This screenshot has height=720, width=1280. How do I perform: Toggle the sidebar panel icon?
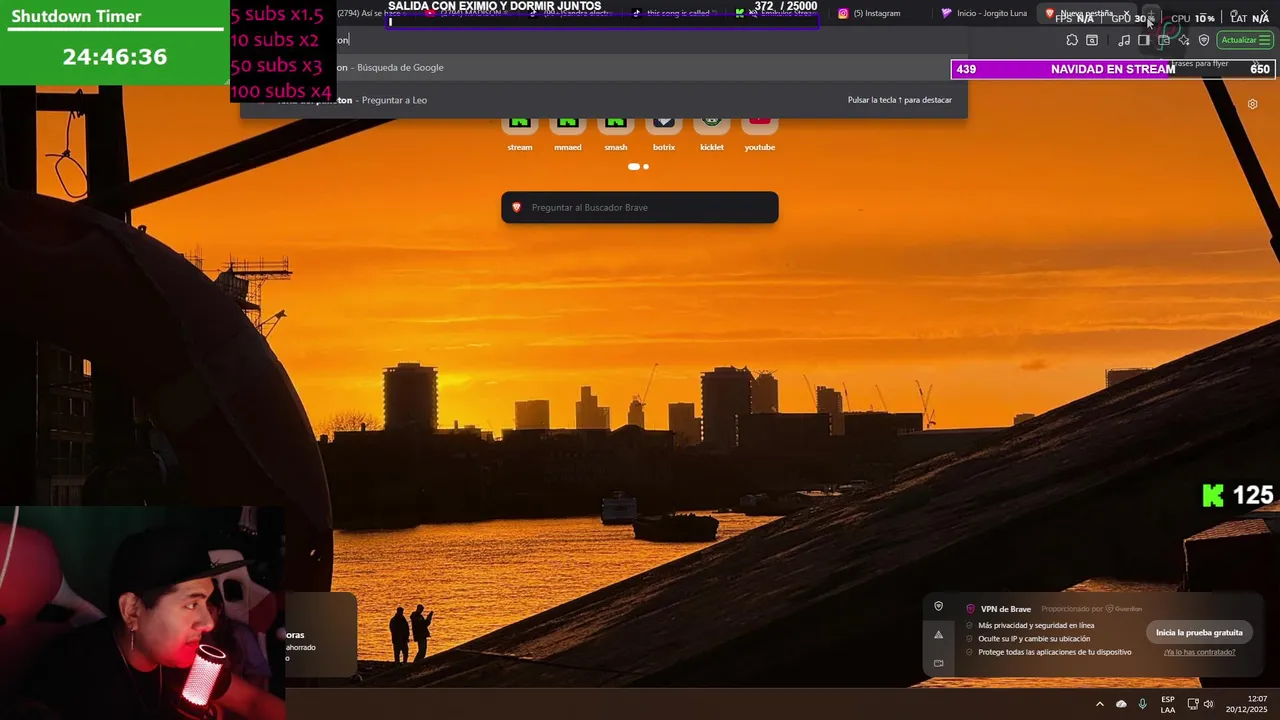1144,40
